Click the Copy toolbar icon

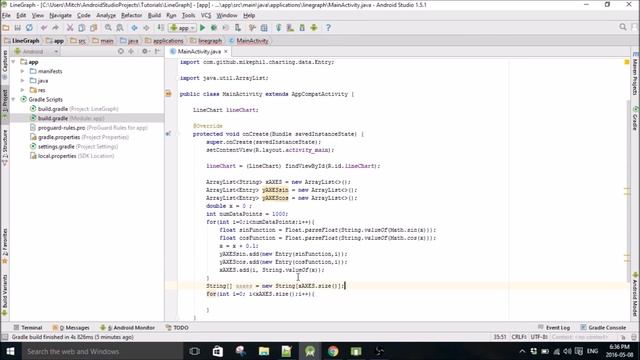tap(82, 28)
